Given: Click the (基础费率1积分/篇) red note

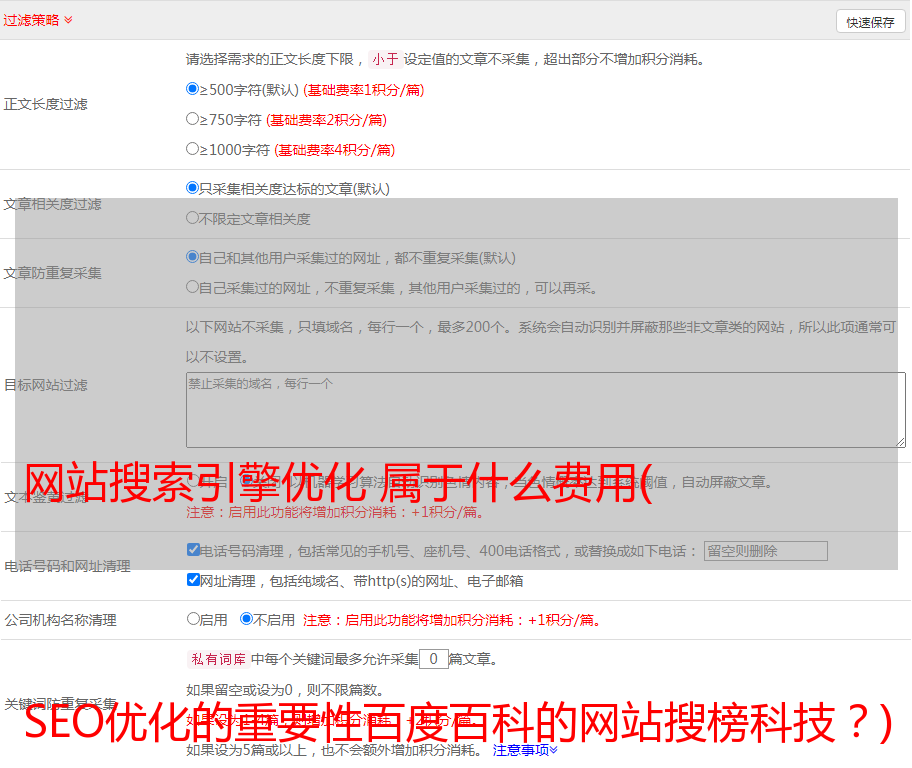Looking at the screenshot, I should (364, 90).
